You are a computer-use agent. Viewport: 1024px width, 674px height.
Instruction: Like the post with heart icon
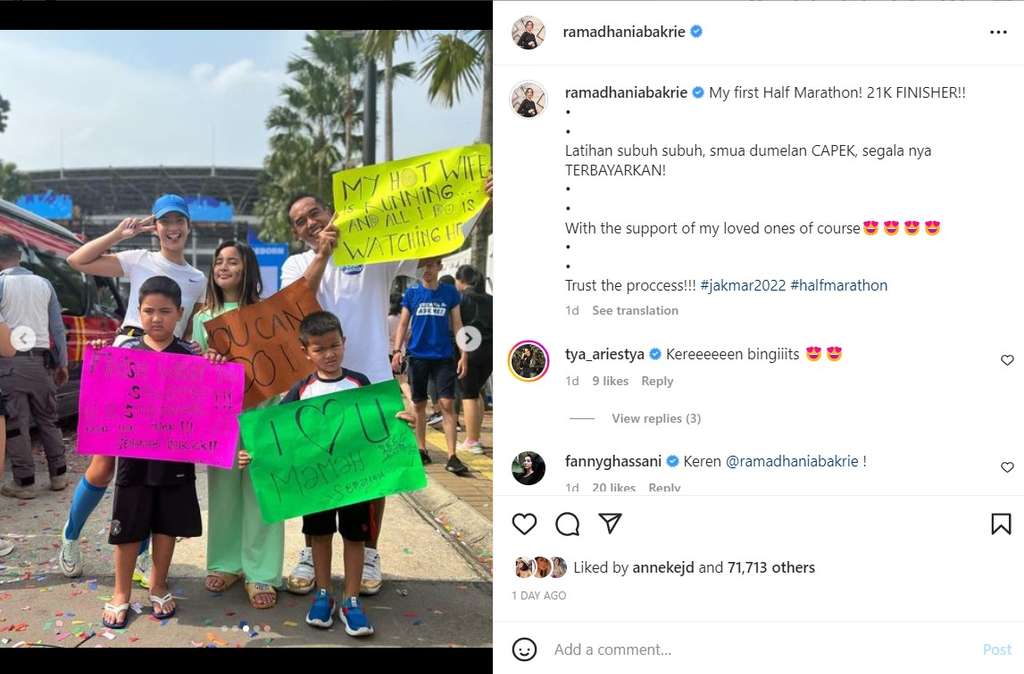pyautogui.click(x=524, y=524)
